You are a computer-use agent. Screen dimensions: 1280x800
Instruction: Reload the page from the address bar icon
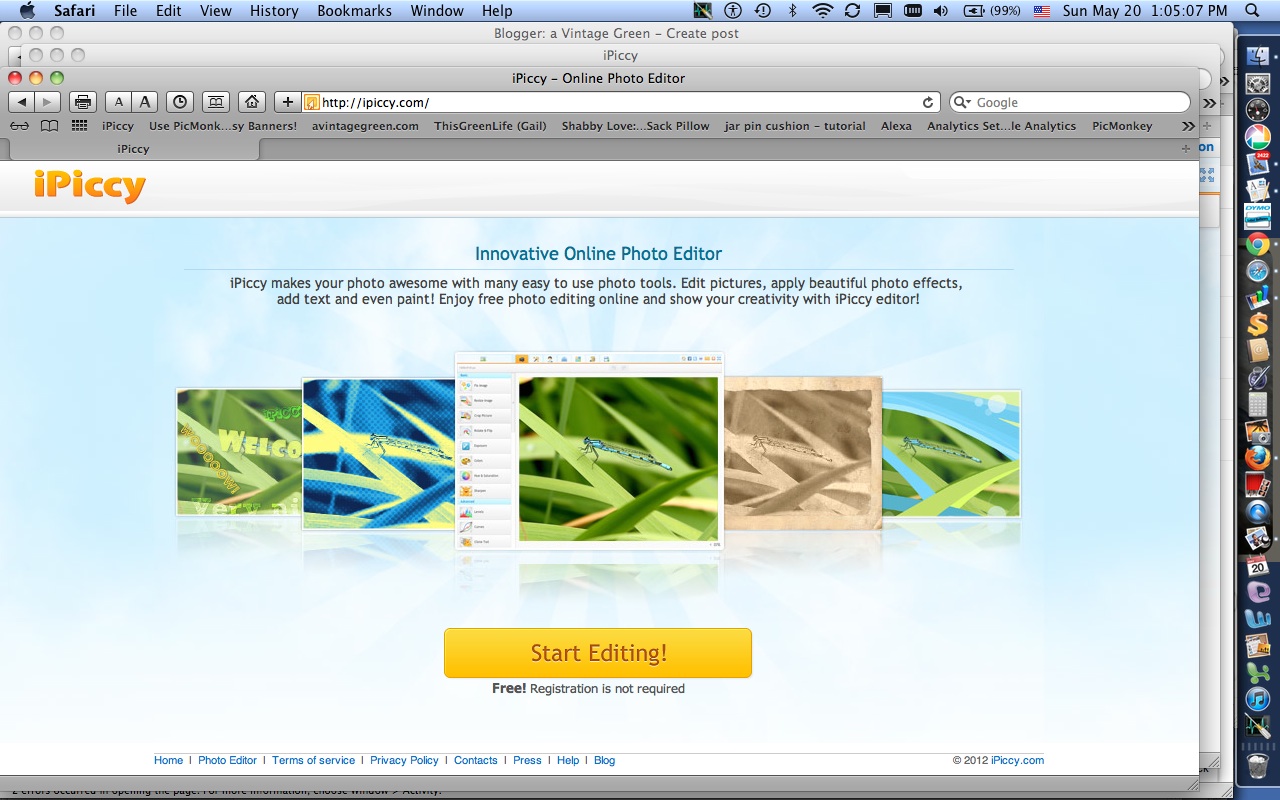[927, 101]
